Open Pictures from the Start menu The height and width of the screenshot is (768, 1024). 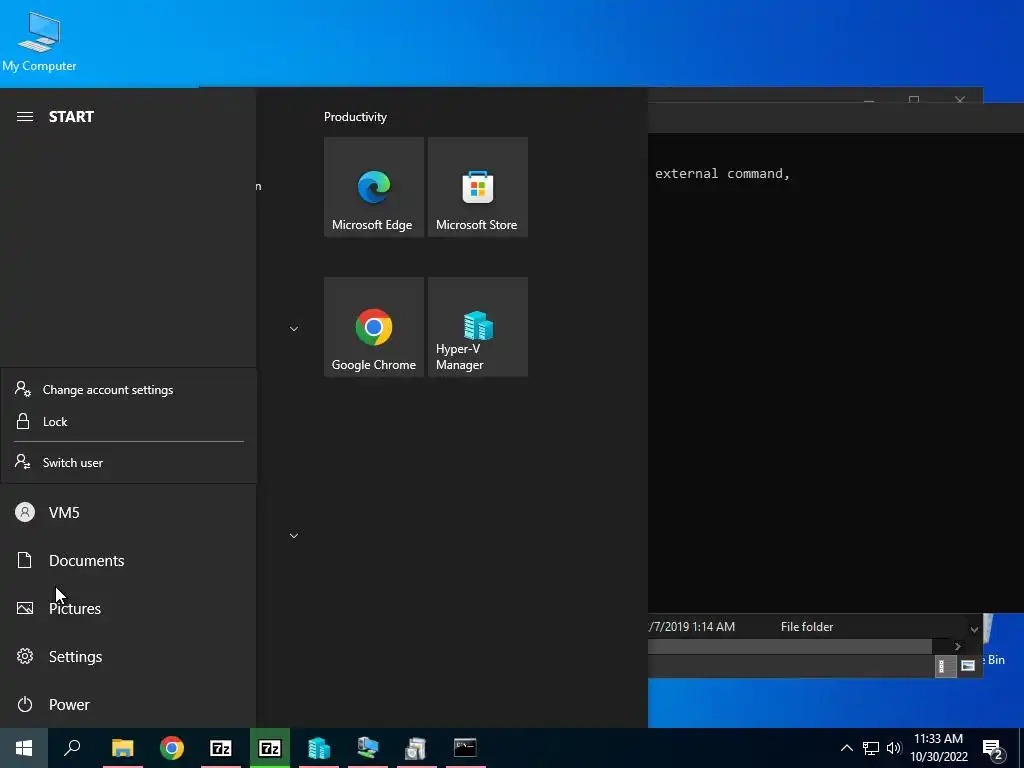click(128, 608)
